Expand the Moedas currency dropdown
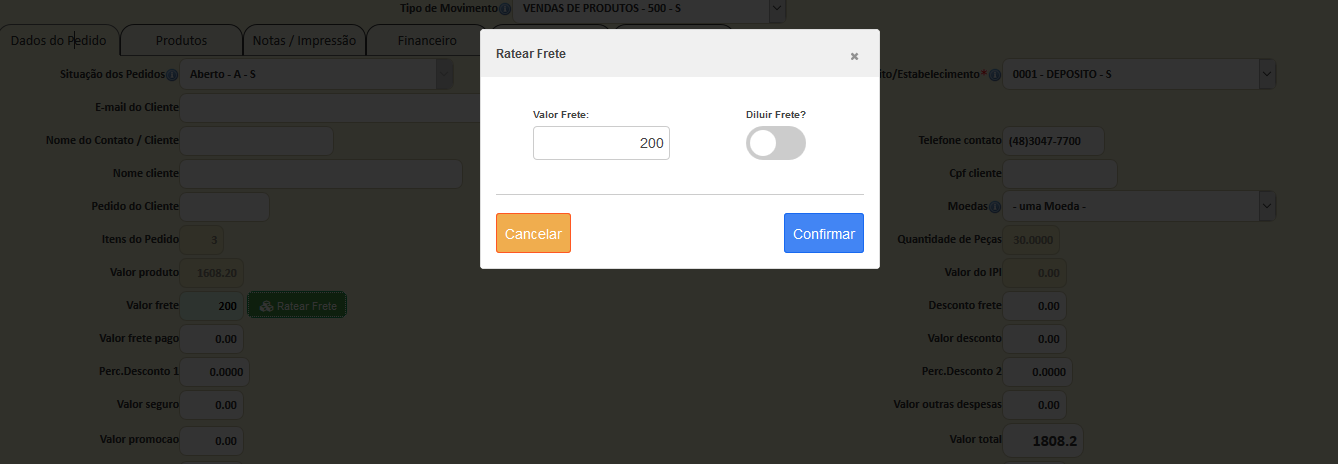 1267,206
